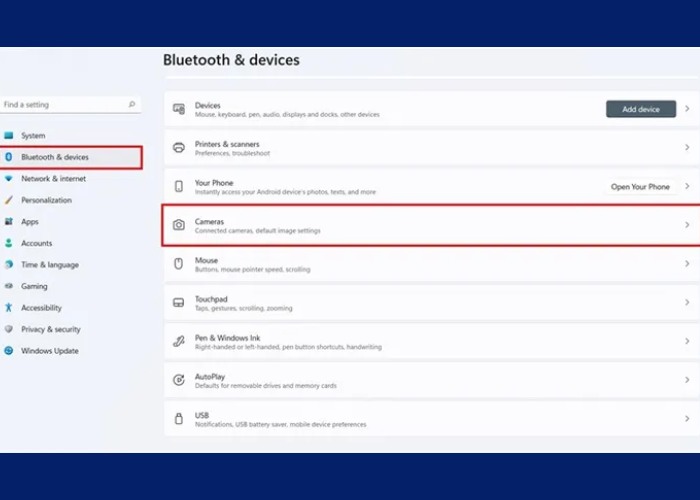
Task: Go to Windows Update section
Action: (x=49, y=351)
